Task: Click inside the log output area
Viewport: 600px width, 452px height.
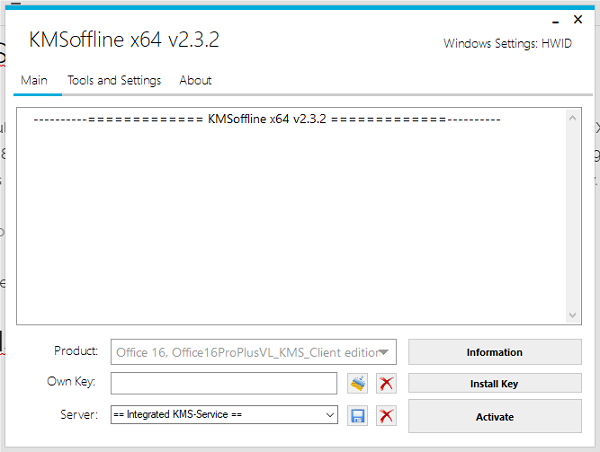Action: pyautogui.click(x=290, y=220)
